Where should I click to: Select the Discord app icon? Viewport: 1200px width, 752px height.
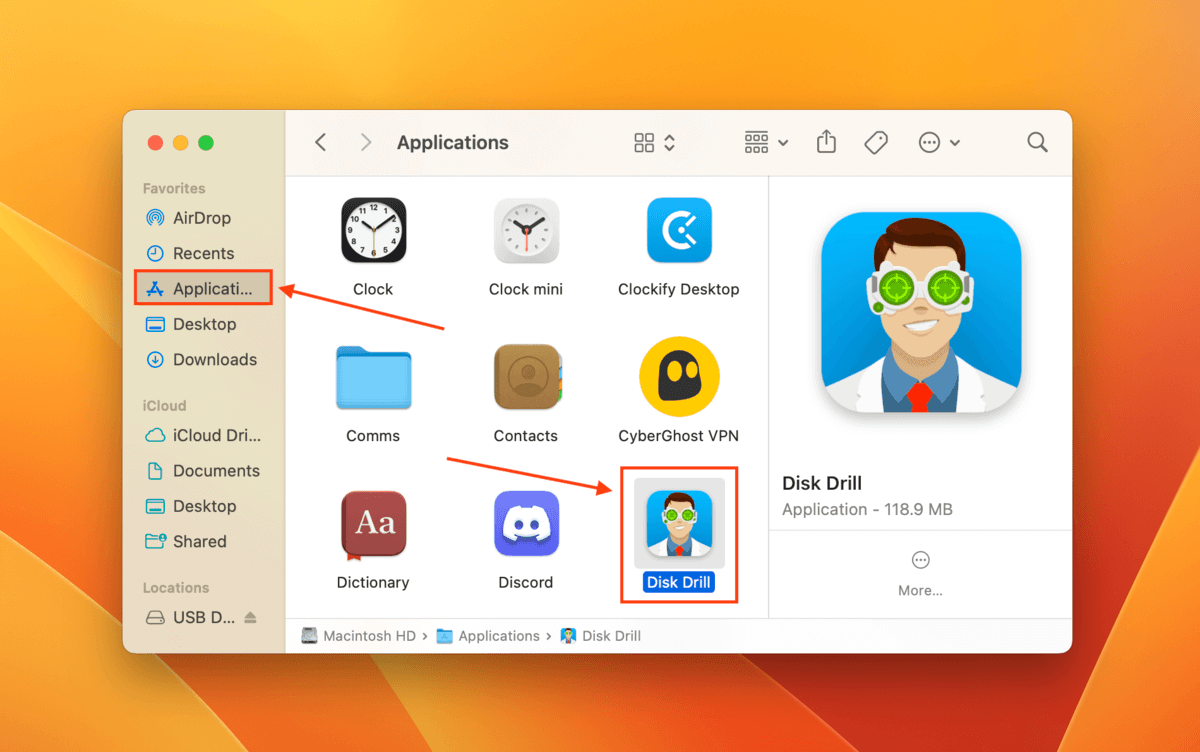tap(526, 523)
